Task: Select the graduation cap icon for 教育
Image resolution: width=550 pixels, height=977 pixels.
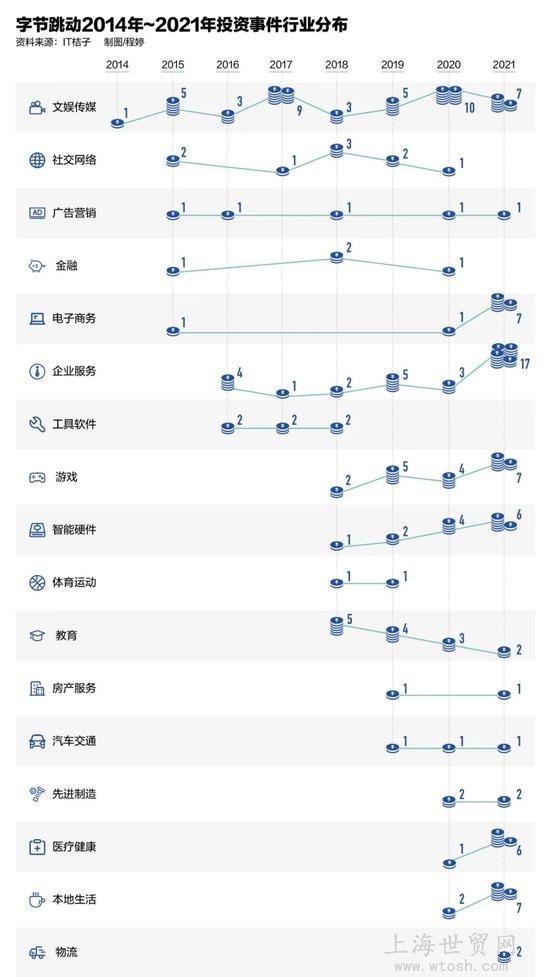Action: click(x=37, y=636)
